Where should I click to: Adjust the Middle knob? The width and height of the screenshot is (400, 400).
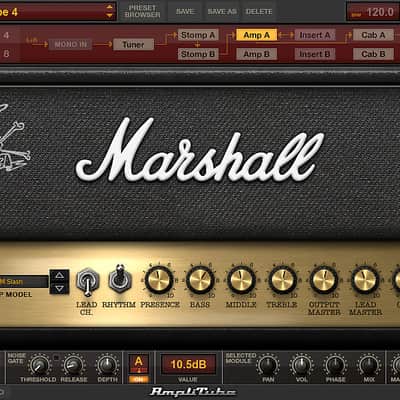coord(241,280)
